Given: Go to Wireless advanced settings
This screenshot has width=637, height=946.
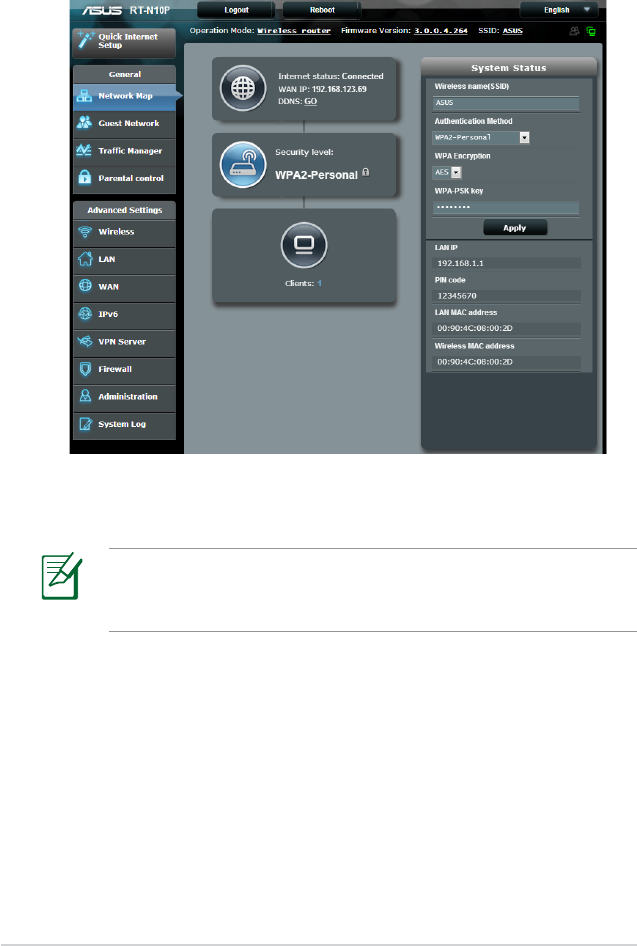Looking at the screenshot, I should coord(125,232).
